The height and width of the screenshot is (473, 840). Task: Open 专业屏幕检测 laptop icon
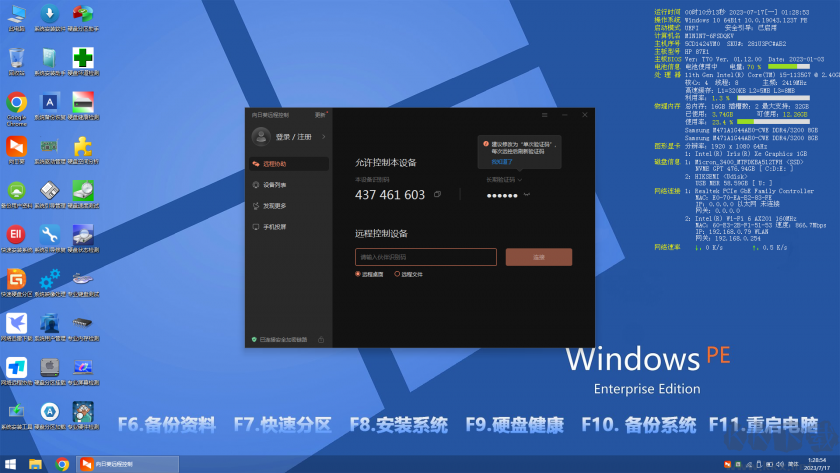(x=83, y=372)
